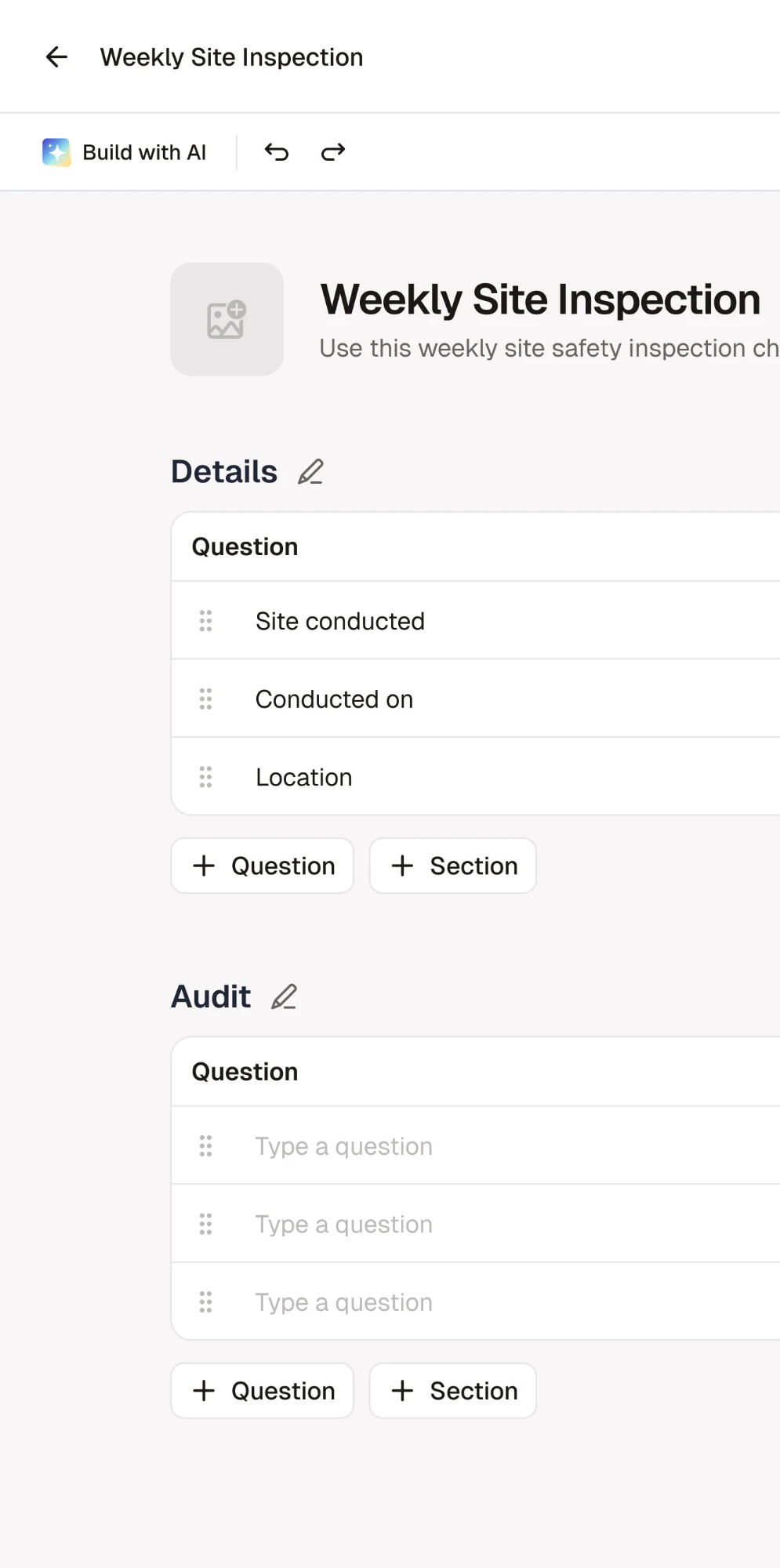The image size is (780, 1568).
Task: Add a section below Details
Action: point(453,866)
